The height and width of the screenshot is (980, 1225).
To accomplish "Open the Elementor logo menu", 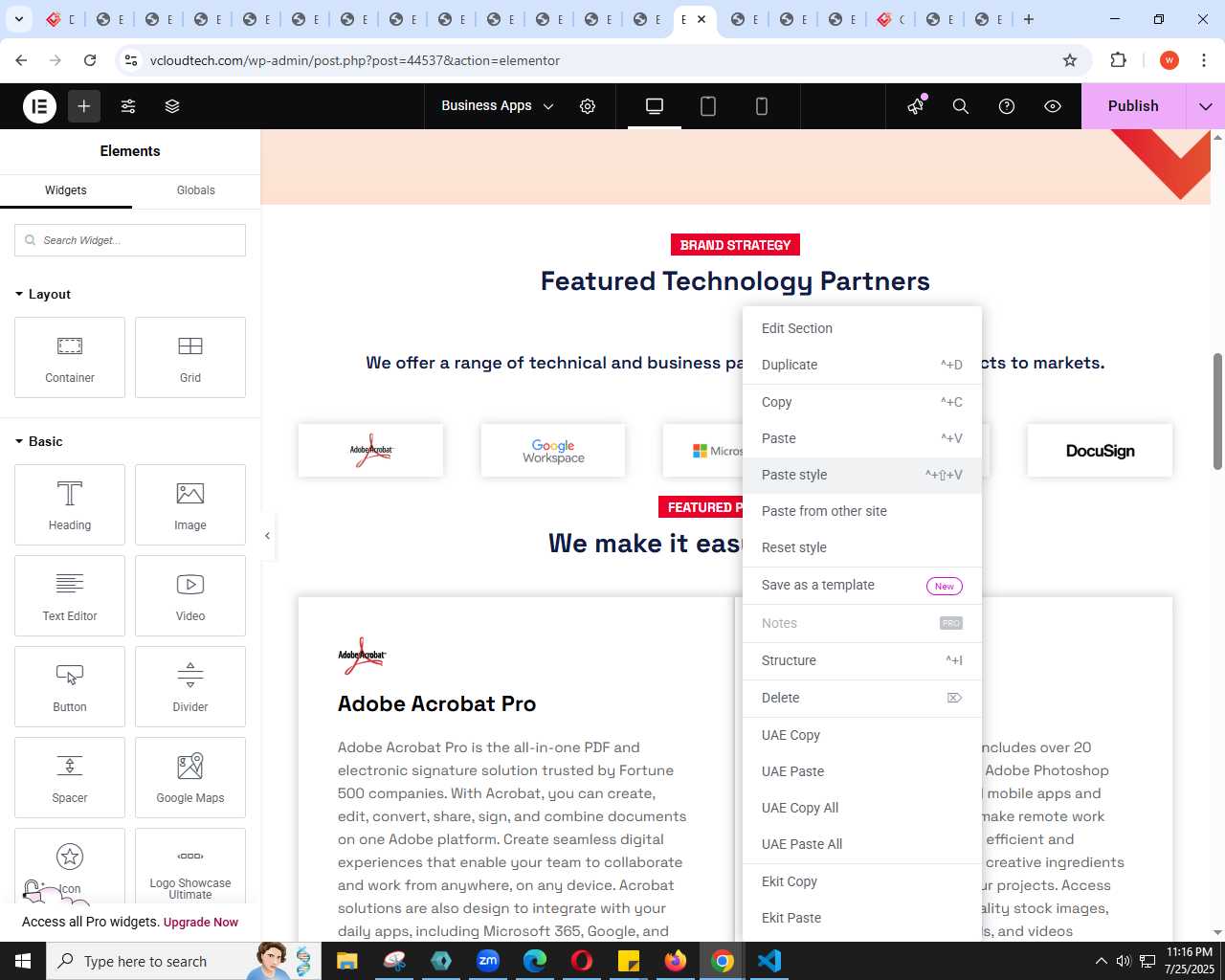I will (40, 106).
